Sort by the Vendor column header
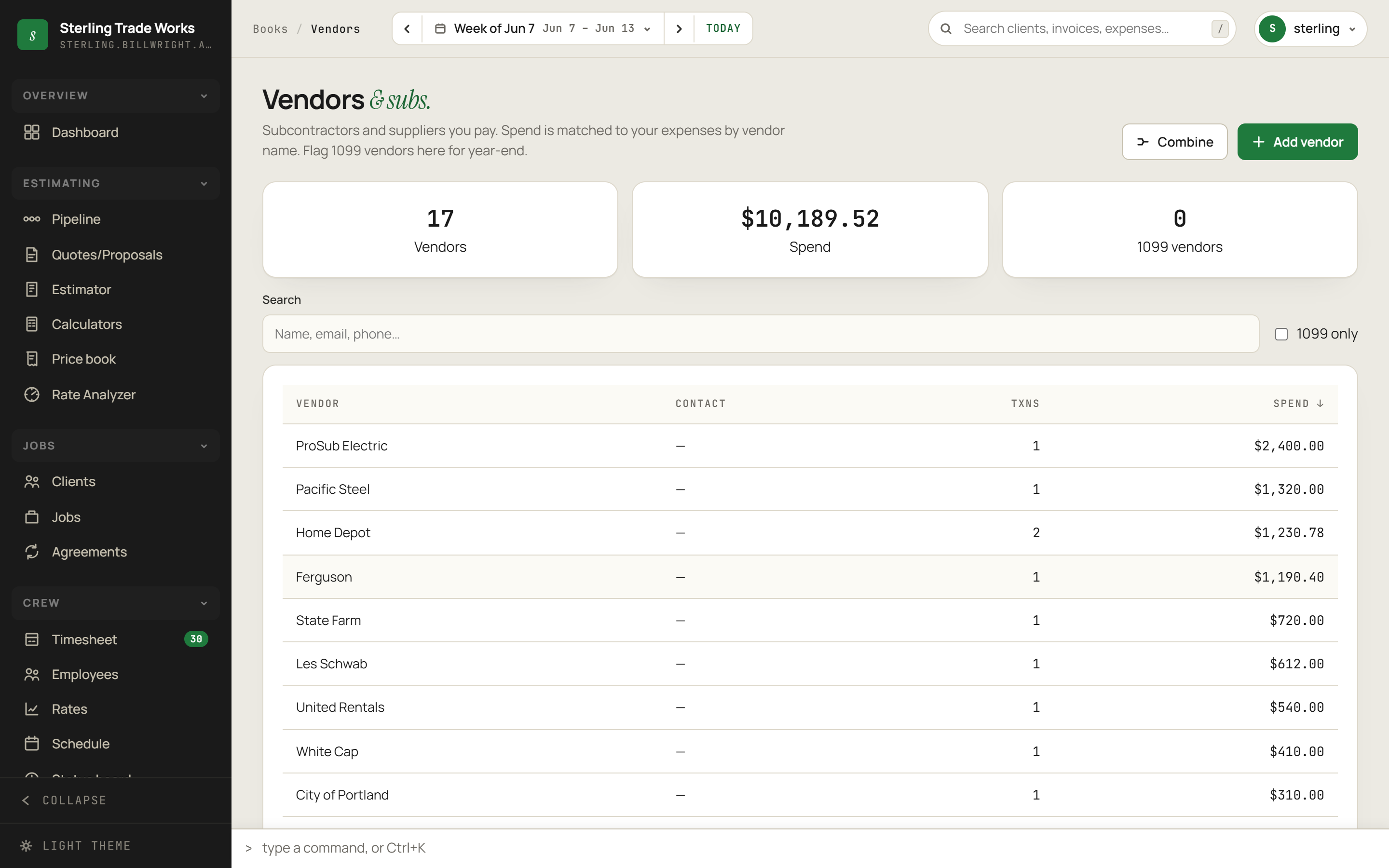This screenshot has height=868, width=1389. [x=317, y=403]
